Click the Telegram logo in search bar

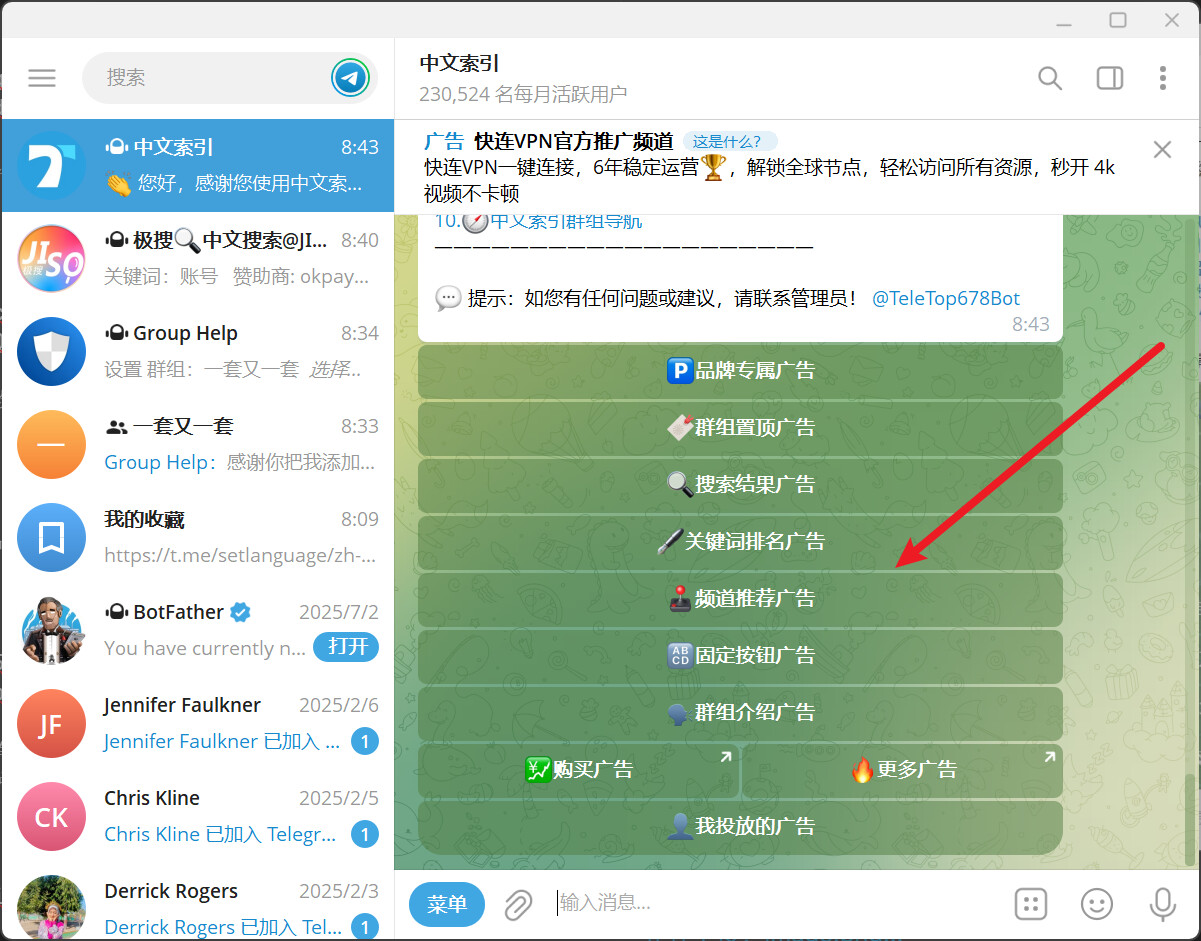point(350,78)
